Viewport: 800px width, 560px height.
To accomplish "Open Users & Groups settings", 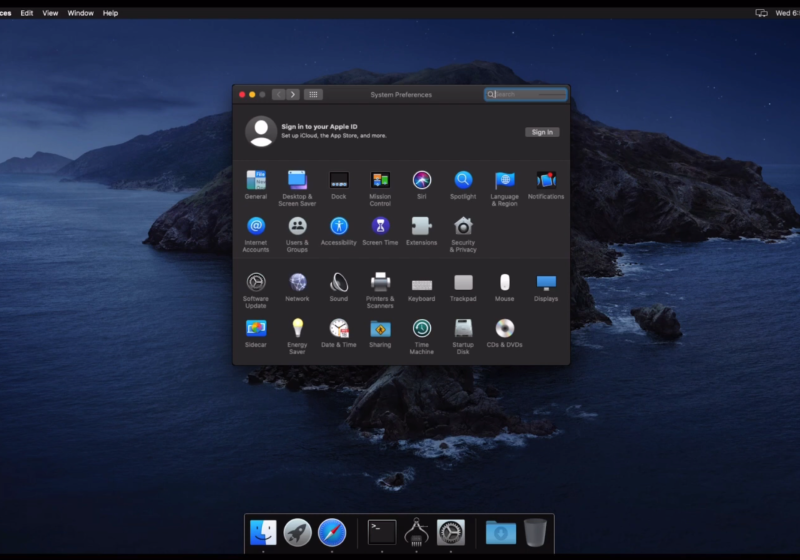I will [297, 227].
